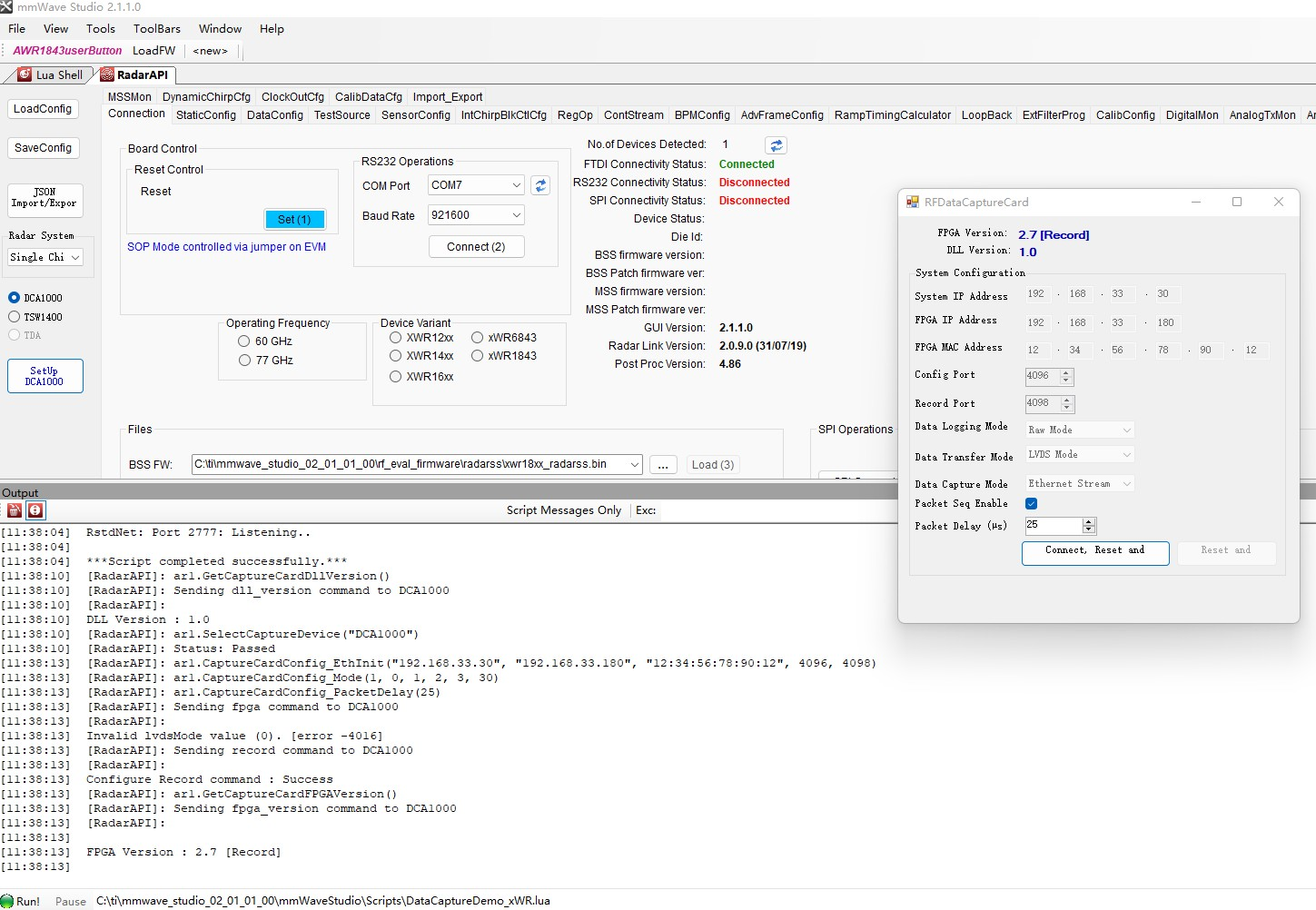Screen dimensions: 1316x910
Task: Increase the Packet Delay value
Action: click(x=1090, y=521)
